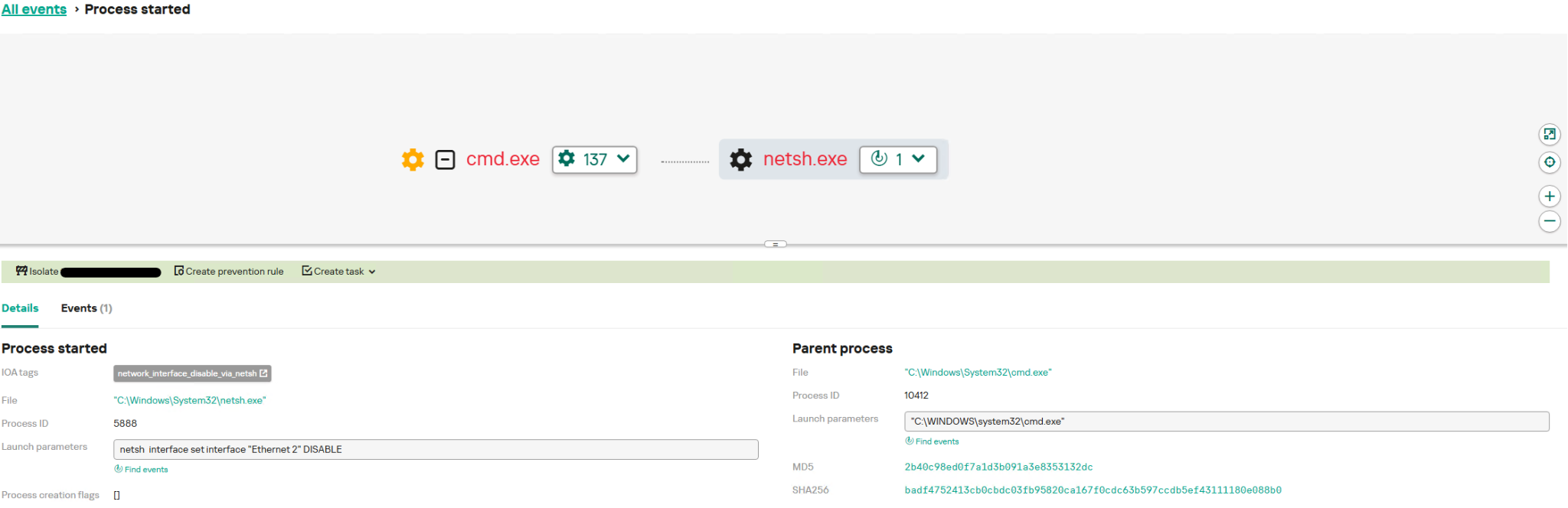1568x508 pixels.
Task: Open the Create task dropdown
Action: pos(338,272)
